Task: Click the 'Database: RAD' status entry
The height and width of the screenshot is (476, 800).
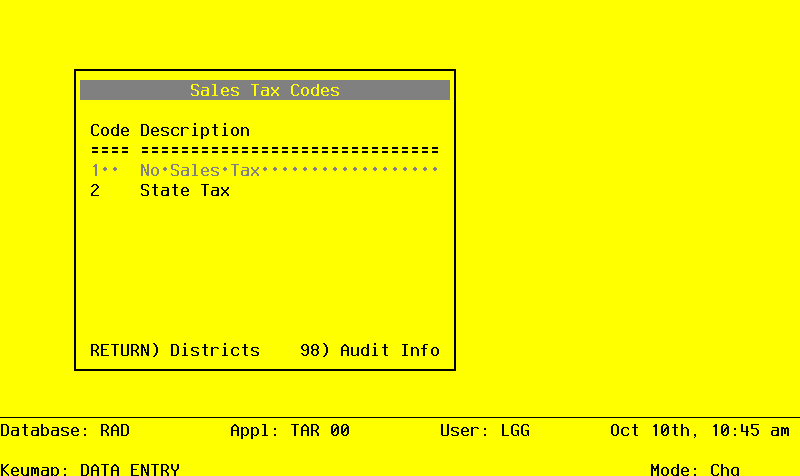Action: [x=65, y=431]
